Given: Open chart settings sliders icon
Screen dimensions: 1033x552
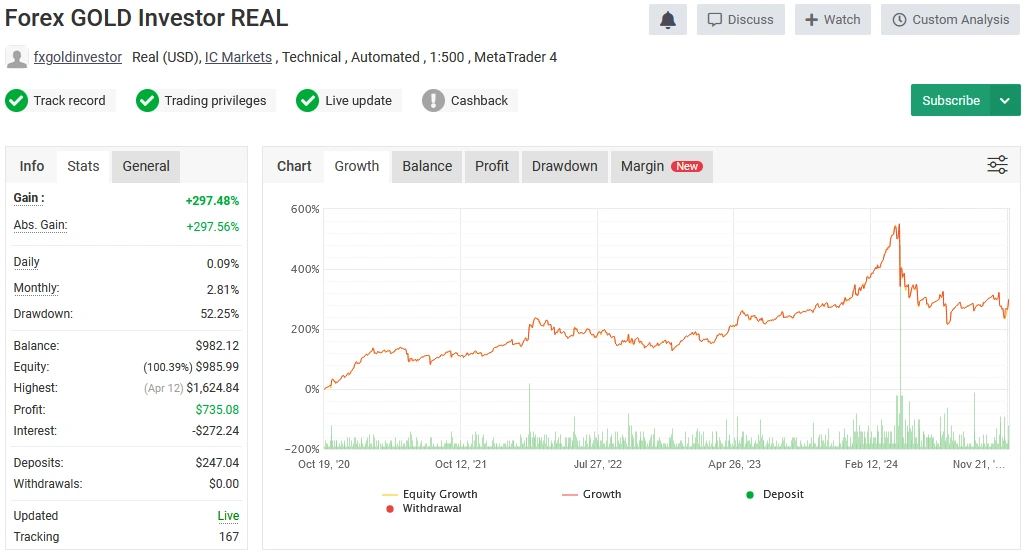Looking at the screenshot, I should tap(997, 165).
